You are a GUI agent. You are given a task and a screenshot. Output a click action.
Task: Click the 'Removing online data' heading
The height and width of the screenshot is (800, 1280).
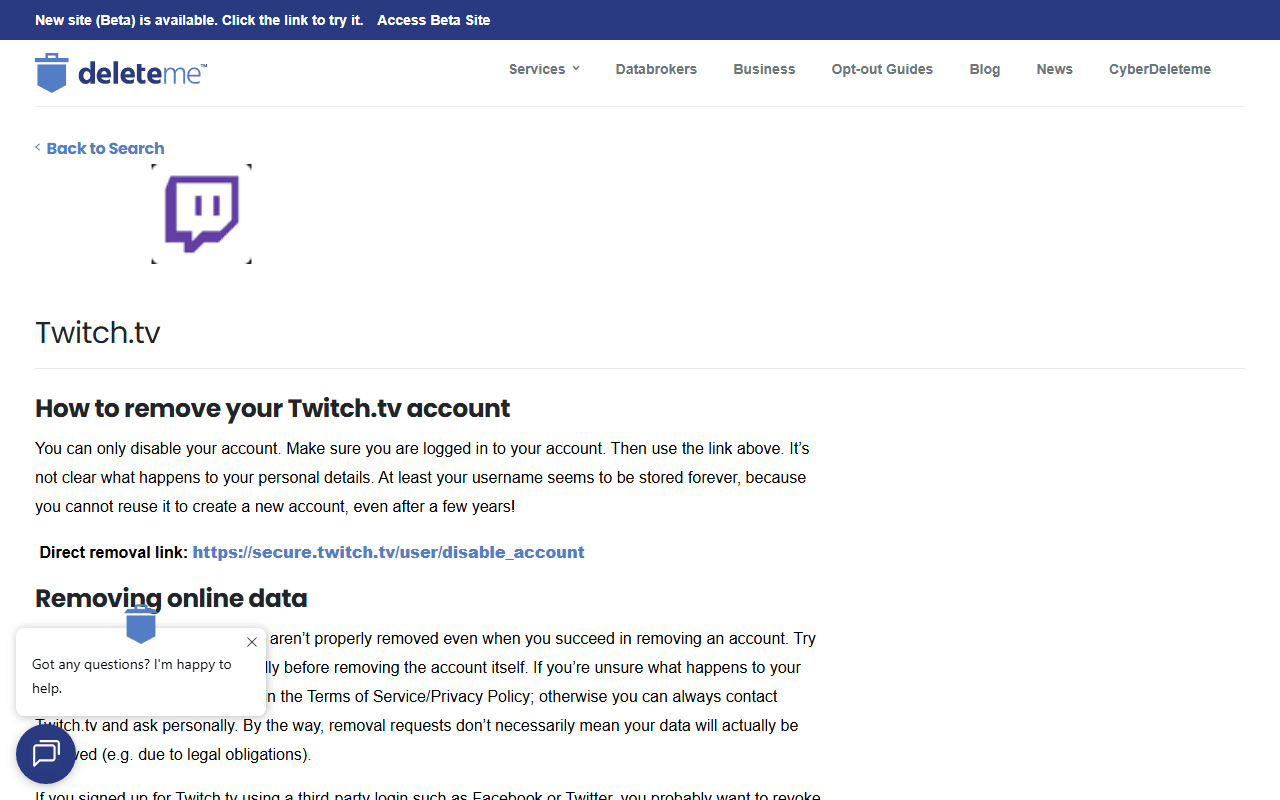click(171, 598)
